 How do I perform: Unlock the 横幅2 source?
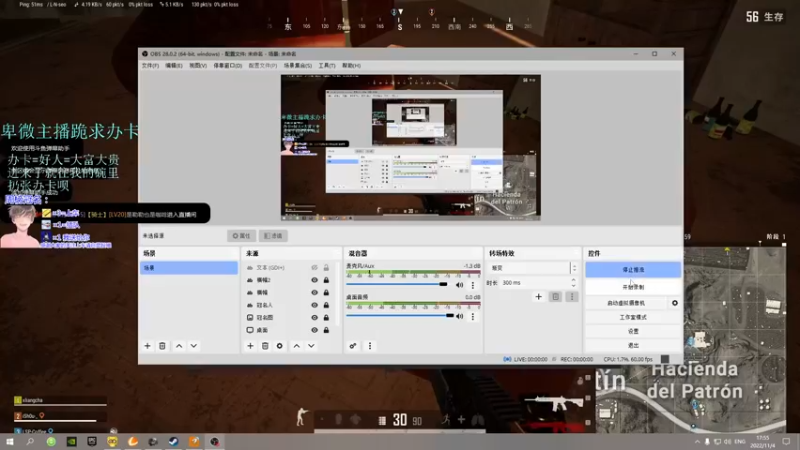pyautogui.click(x=326, y=280)
